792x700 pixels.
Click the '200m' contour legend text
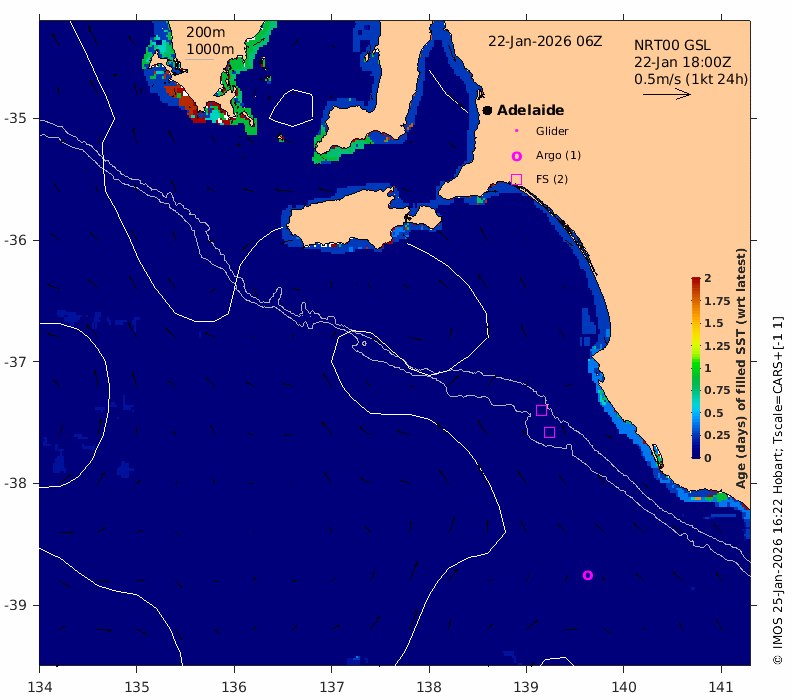click(x=206, y=32)
